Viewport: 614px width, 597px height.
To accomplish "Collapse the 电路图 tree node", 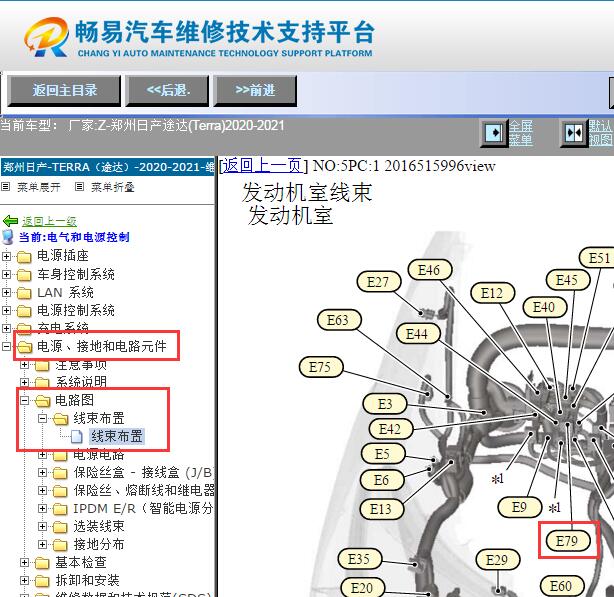I will point(24,400).
